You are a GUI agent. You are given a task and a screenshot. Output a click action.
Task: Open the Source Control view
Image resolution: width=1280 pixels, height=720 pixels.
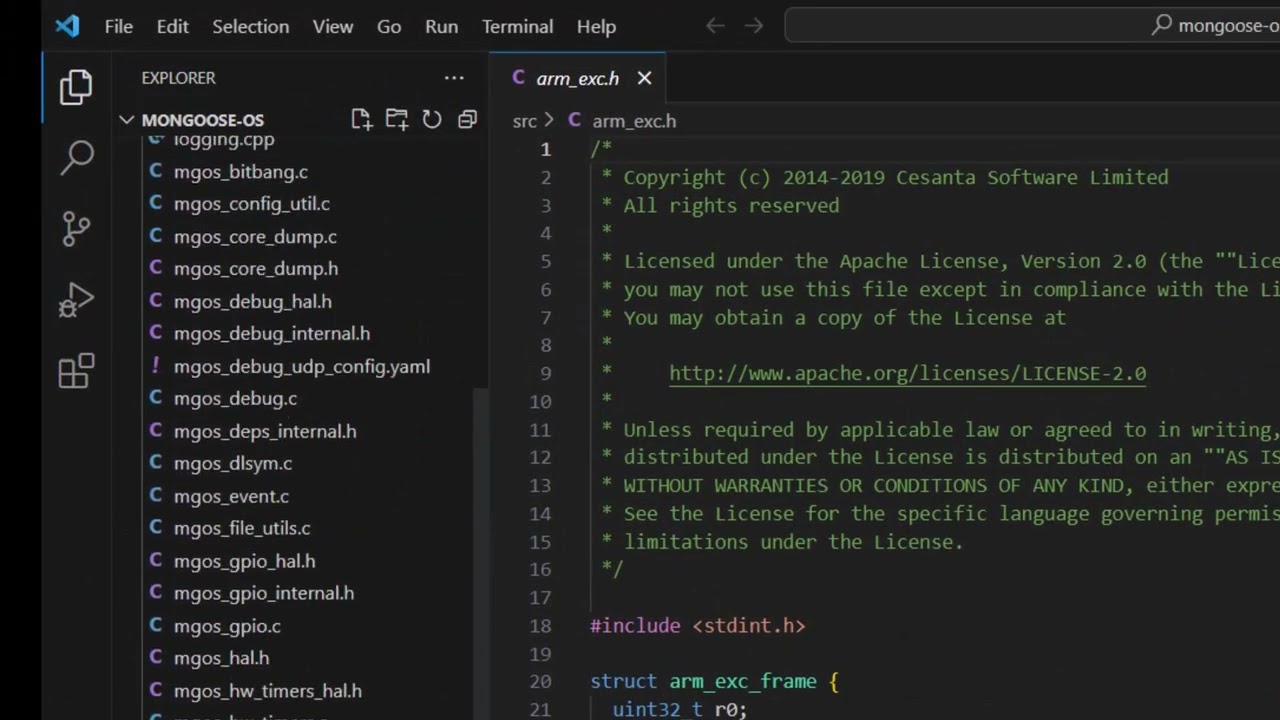pos(76,229)
